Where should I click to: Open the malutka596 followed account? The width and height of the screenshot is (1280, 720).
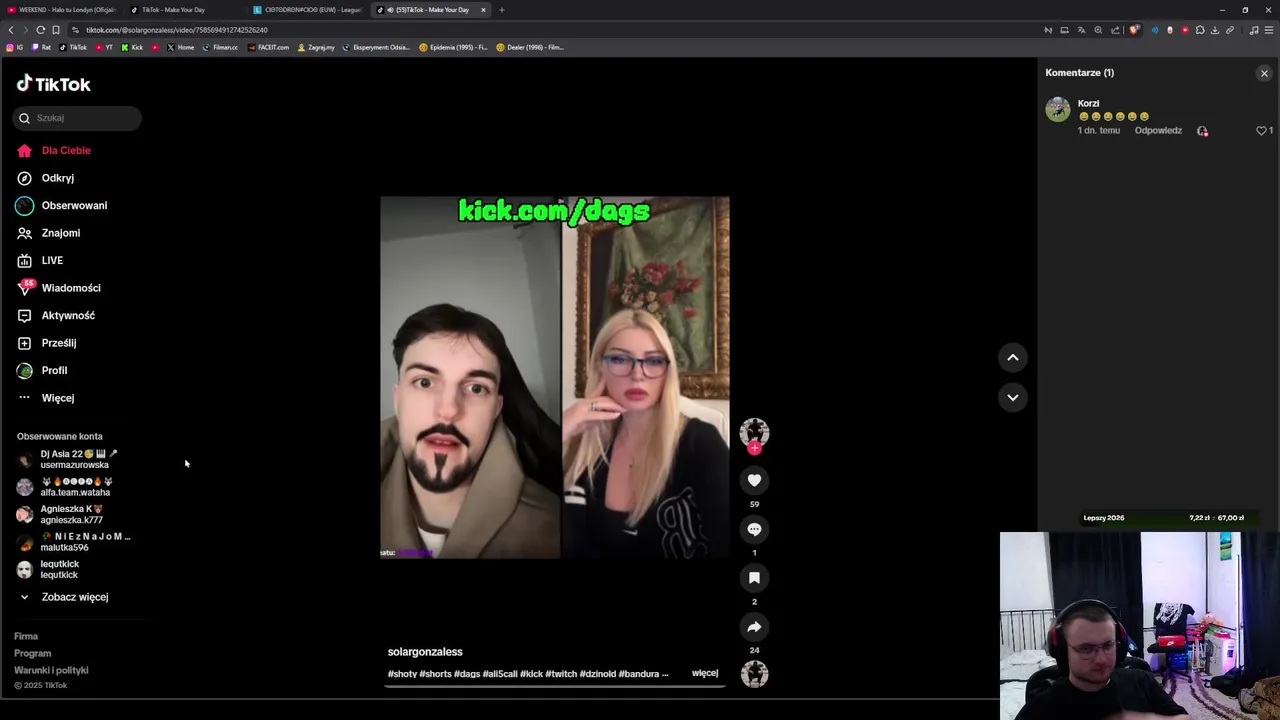click(x=72, y=542)
